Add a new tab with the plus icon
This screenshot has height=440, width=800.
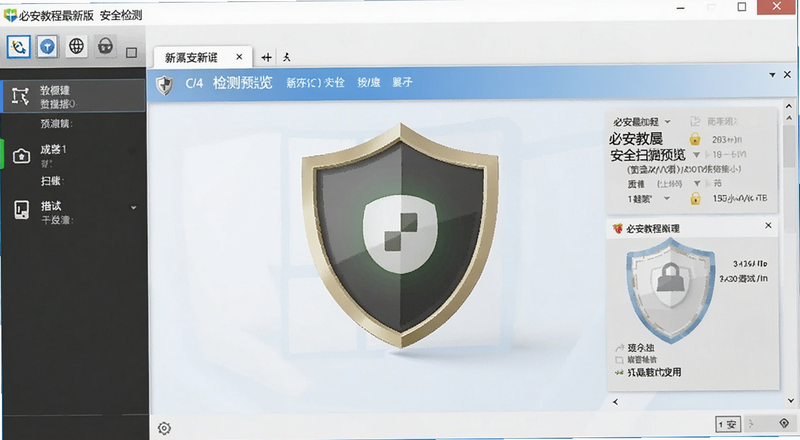266,57
